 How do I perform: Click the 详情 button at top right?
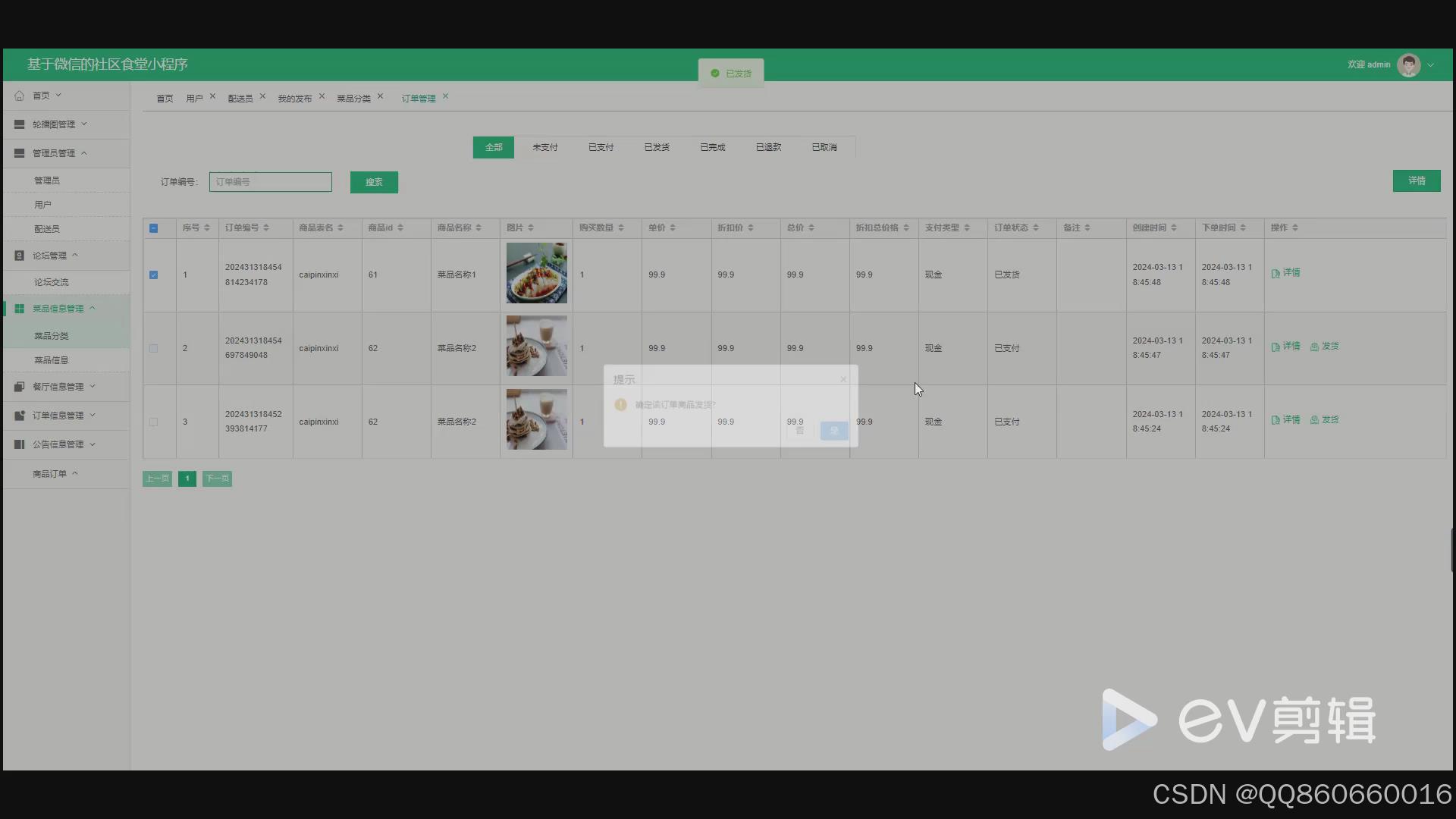pyautogui.click(x=1416, y=180)
